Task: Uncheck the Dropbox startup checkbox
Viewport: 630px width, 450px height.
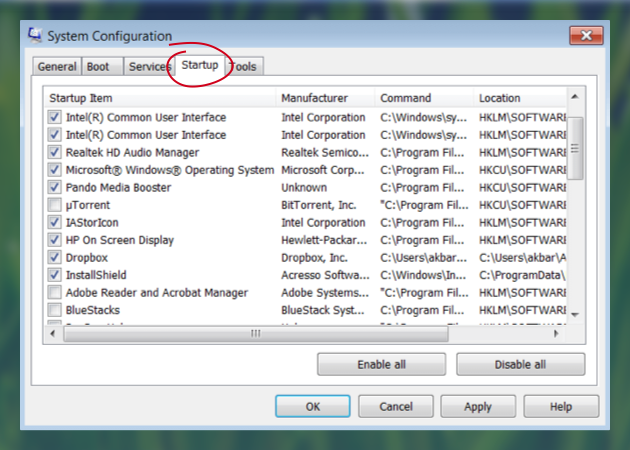Action: pyautogui.click(x=54, y=257)
